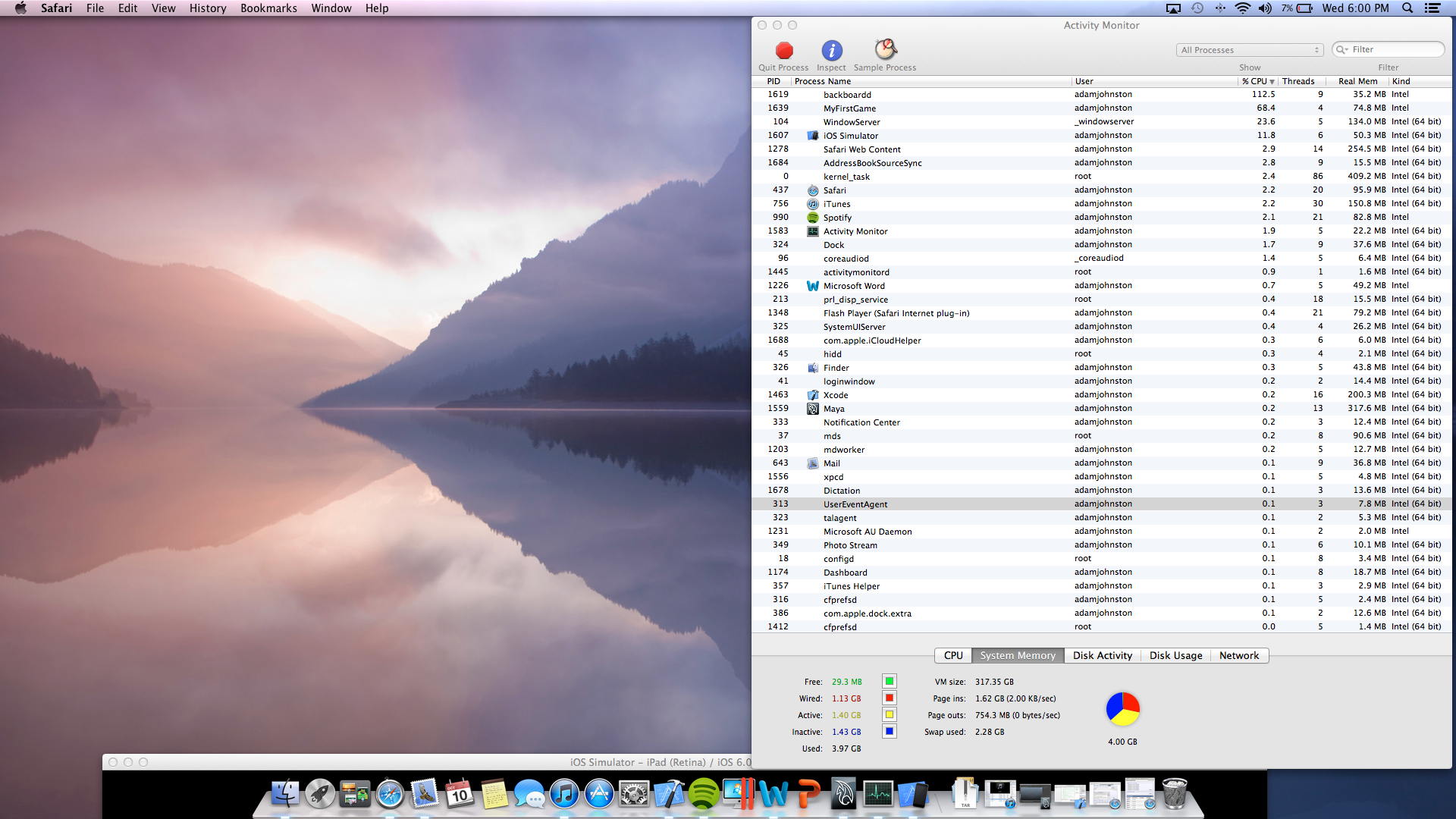Select the backboardd process row

click(x=1102, y=95)
